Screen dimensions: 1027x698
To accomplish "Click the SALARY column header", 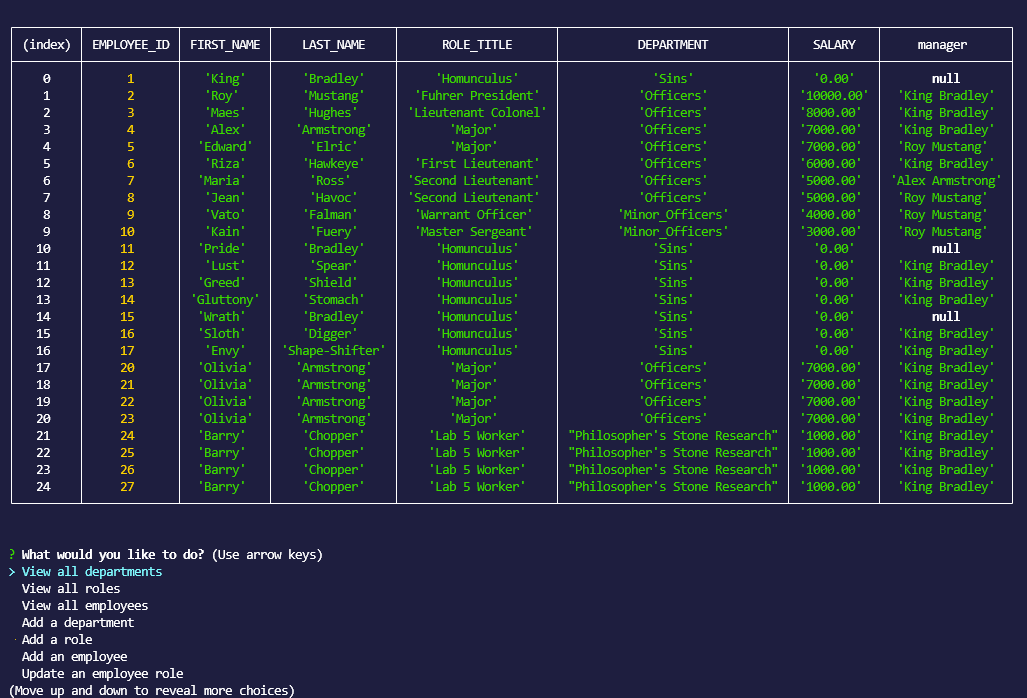I will pos(834,44).
